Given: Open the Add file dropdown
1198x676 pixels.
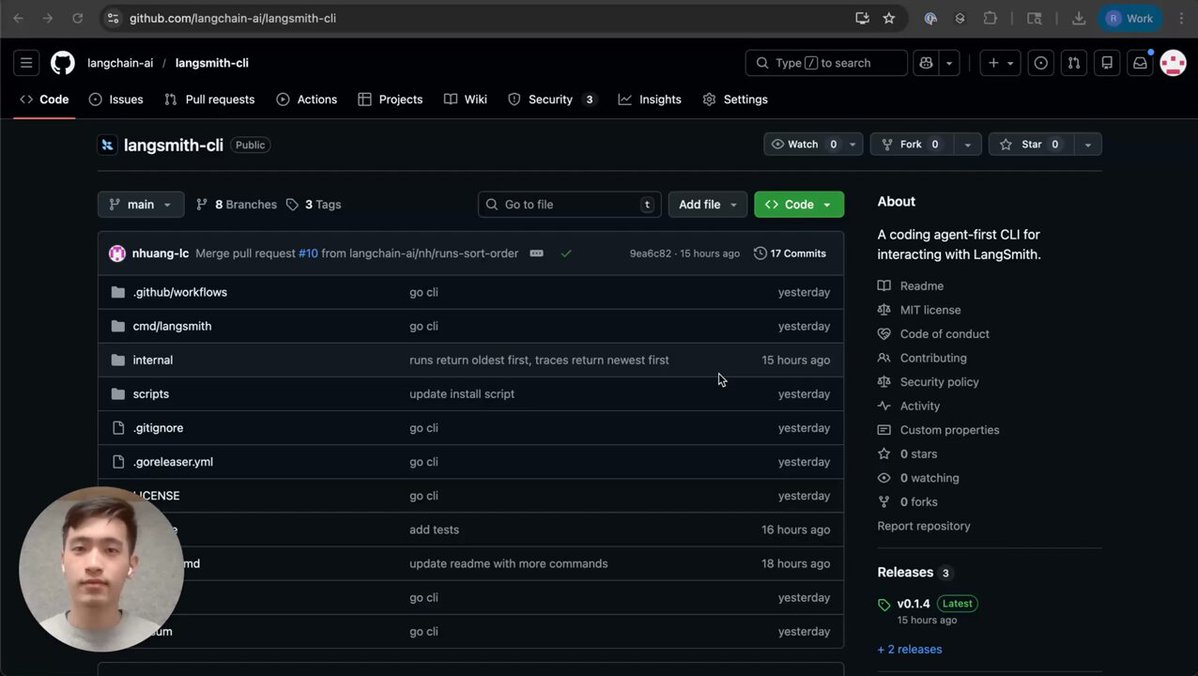Looking at the screenshot, I should point(707,204).
